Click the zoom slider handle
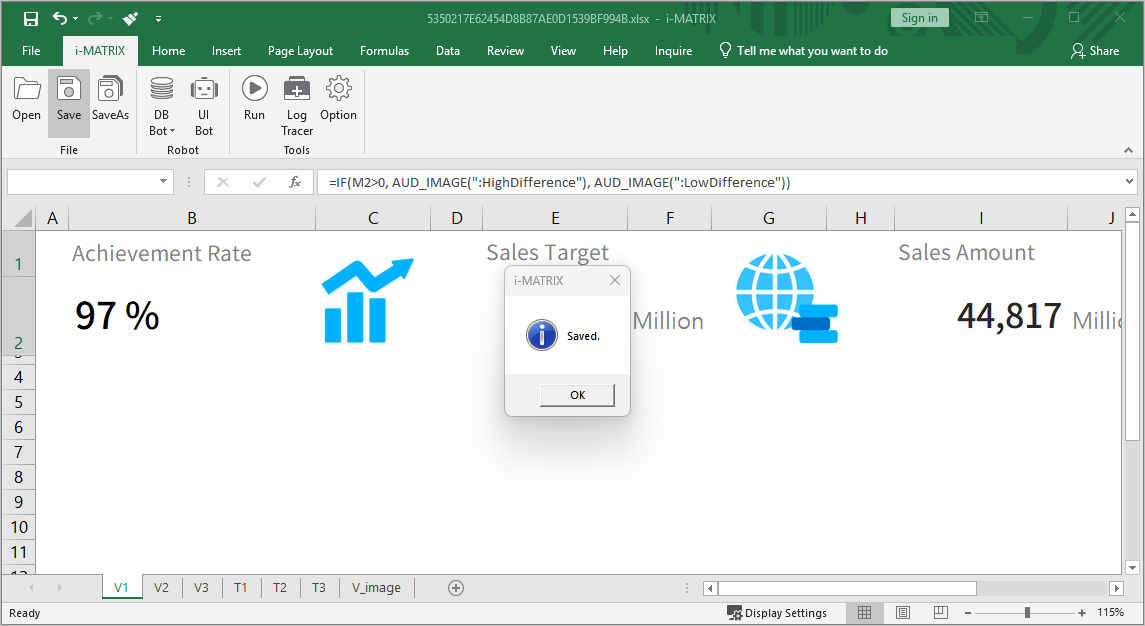Image resolution: width=1145 pixels, height=626 pixels. 1027,613
